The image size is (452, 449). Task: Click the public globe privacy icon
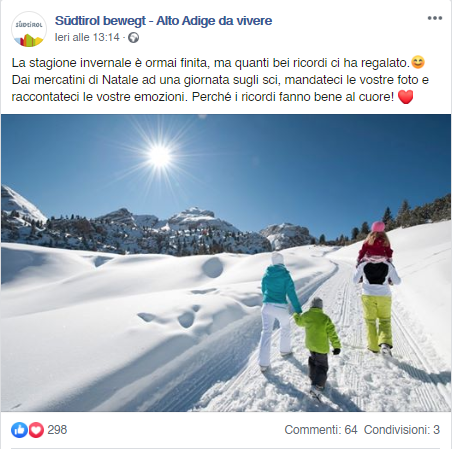[x=134, y=37]
